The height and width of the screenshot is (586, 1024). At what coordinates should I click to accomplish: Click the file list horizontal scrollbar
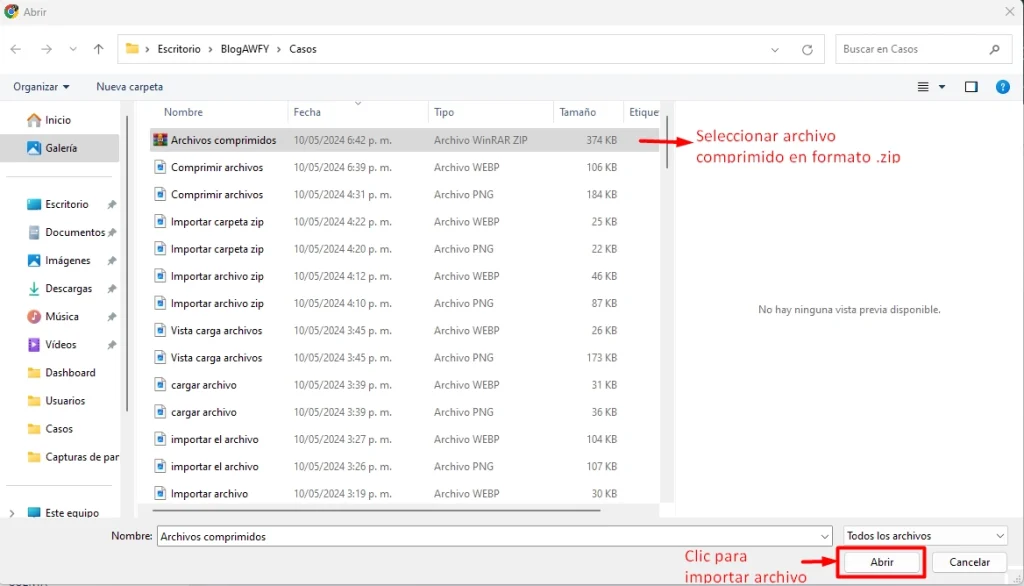[x=376, y=510]
